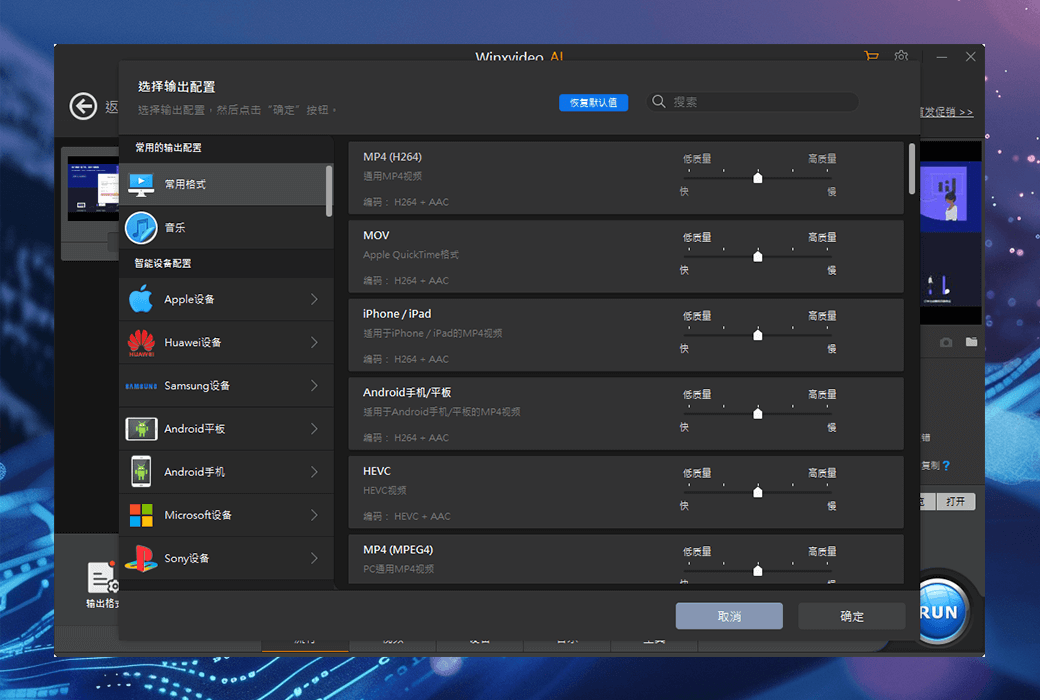Click the 输出格式 document icon
The height and width of the screenshot is (700, 1040).
pyautogui.click(x=102, y=578)
